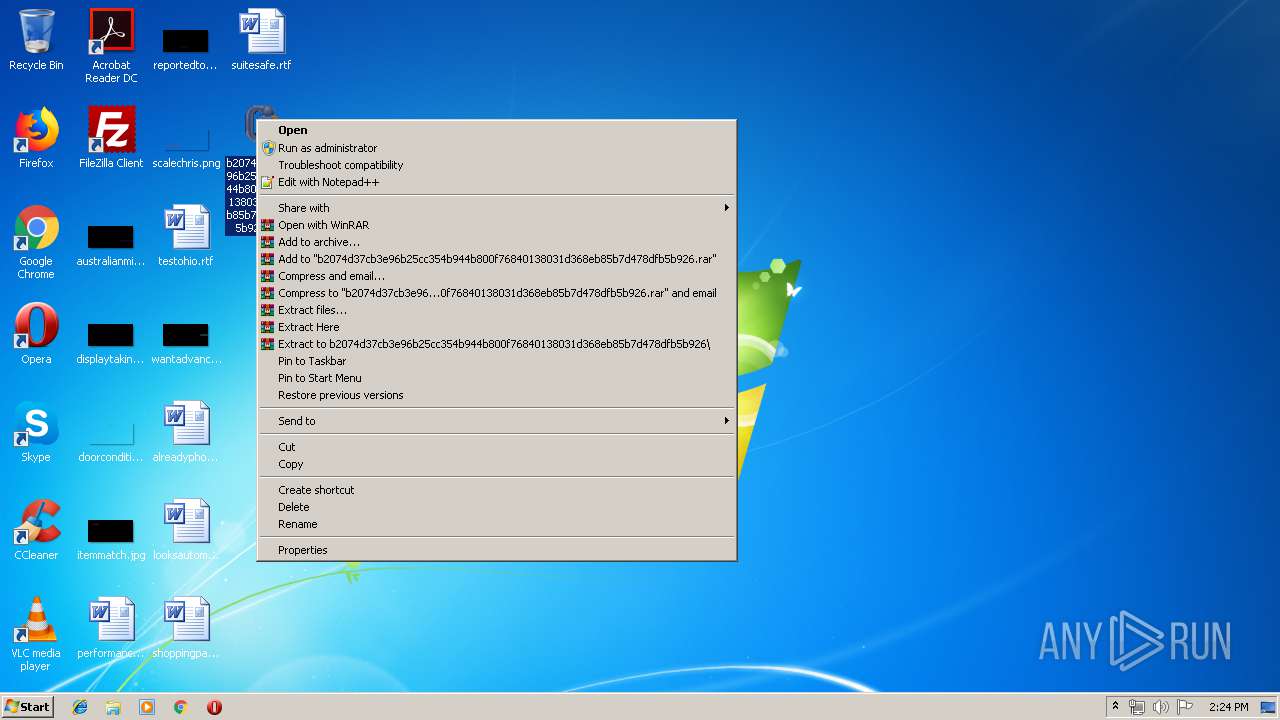Viewport: 1280px width, 720px height.
Task: Choose Open from context menu
Action: (496, 130)
